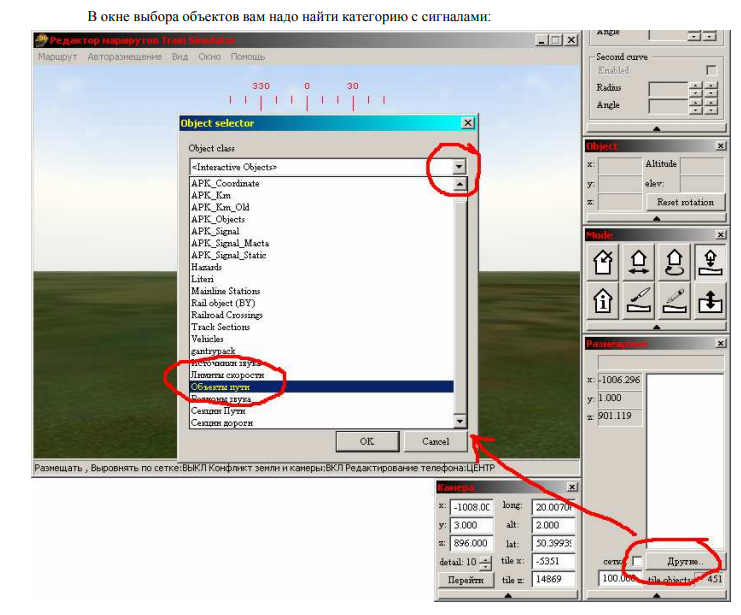Enable the Second curve checkbox
The height and width of the screenshot is (615, 741).
click(711, 71)
